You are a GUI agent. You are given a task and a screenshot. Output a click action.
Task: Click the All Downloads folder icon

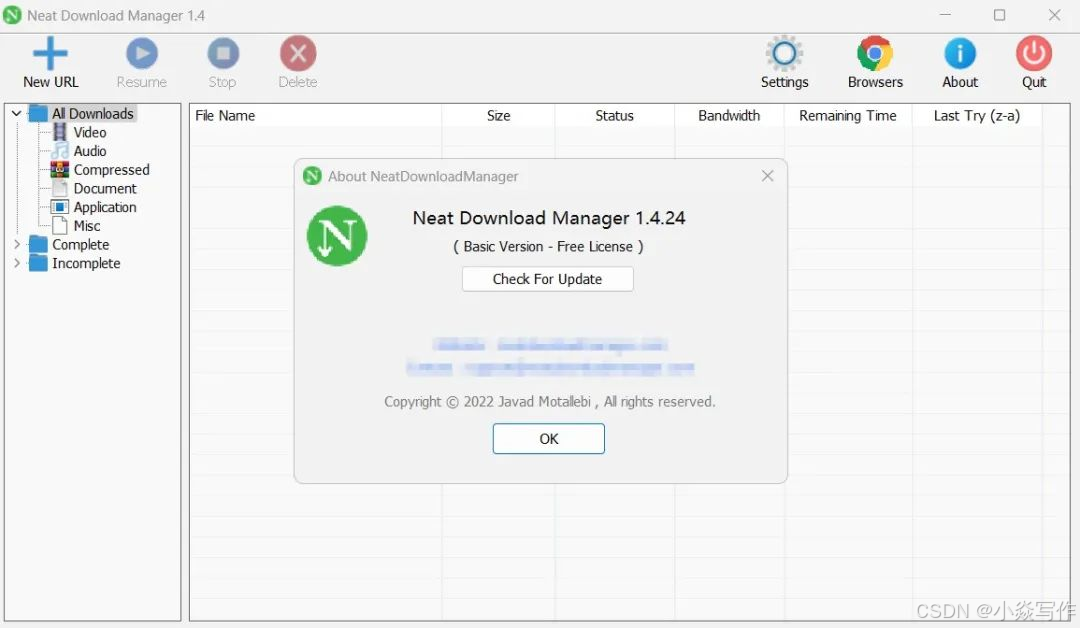(x=38, y=113)
